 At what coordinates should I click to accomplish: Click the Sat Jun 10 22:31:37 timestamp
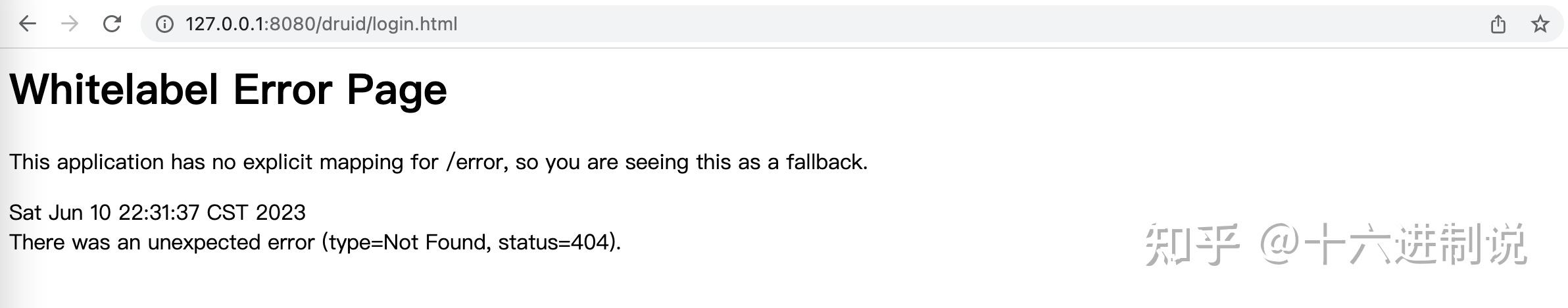coord(104,213)
